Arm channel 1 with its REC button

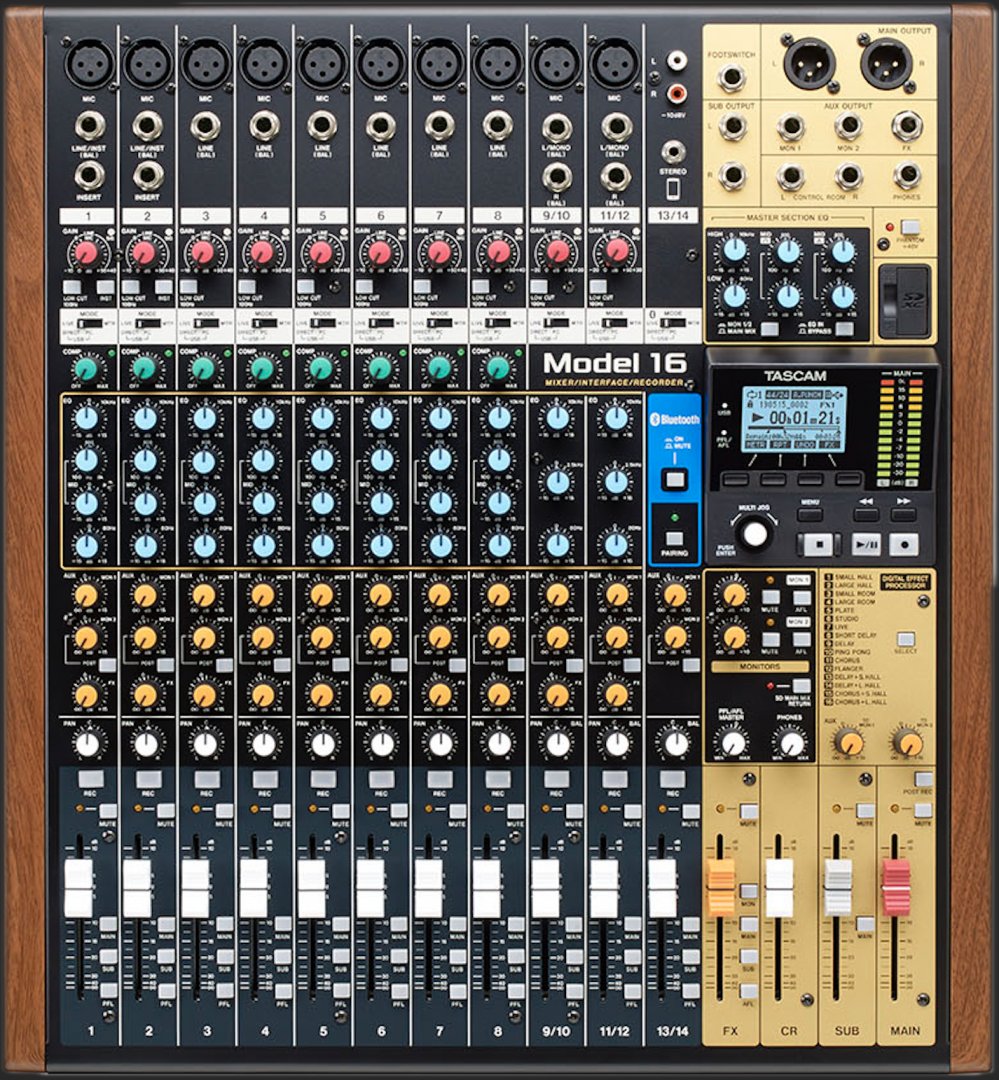pyautogui.click(x=90, y=779)
